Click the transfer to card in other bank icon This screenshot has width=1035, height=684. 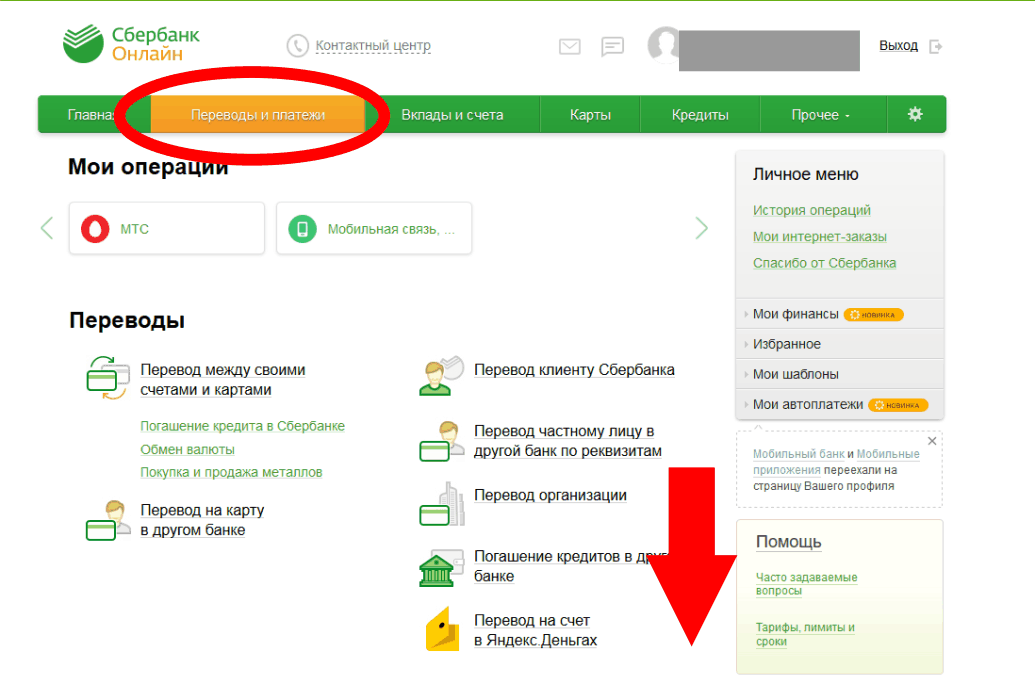click(108, 520)
